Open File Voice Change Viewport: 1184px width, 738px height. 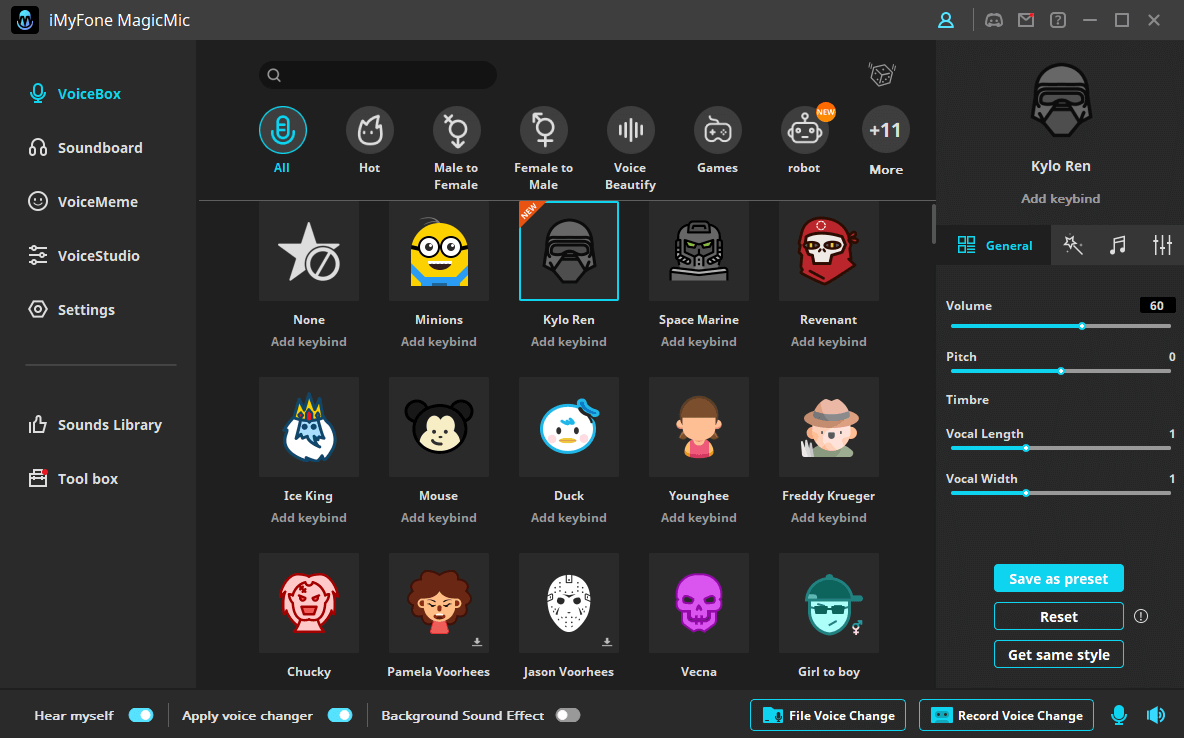(828, 715)
